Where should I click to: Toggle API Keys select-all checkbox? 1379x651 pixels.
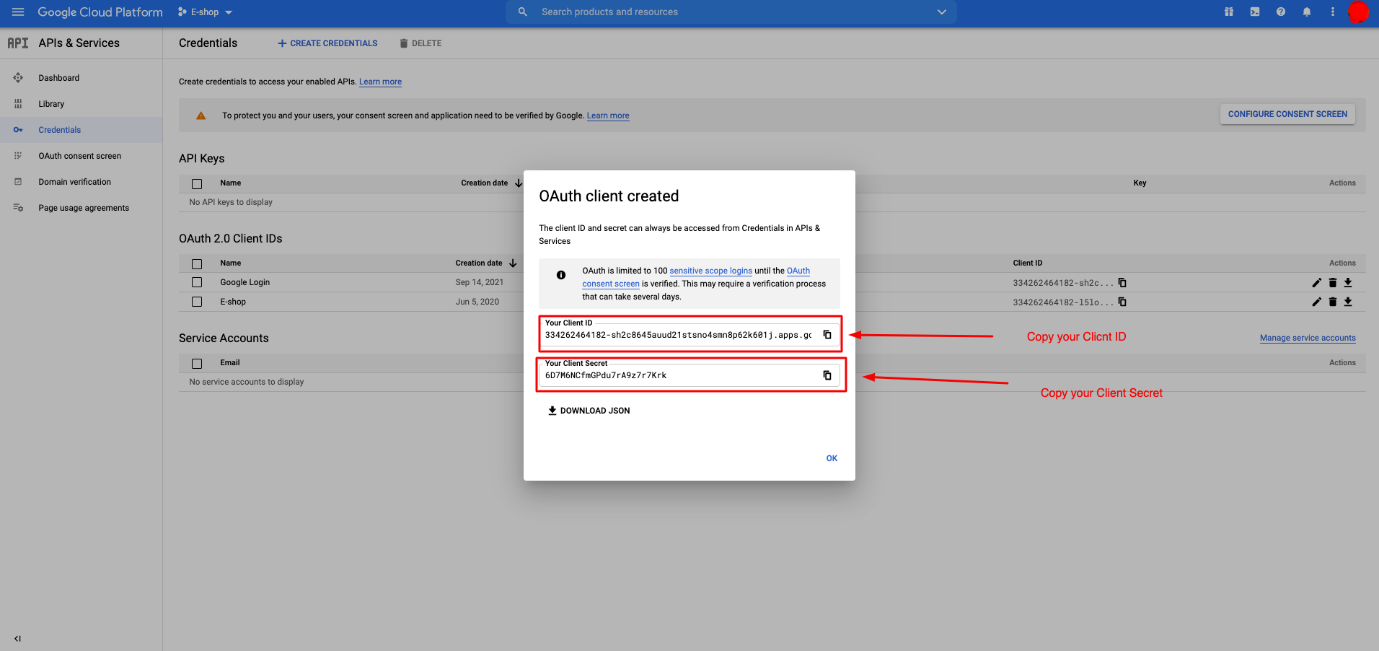197,183
